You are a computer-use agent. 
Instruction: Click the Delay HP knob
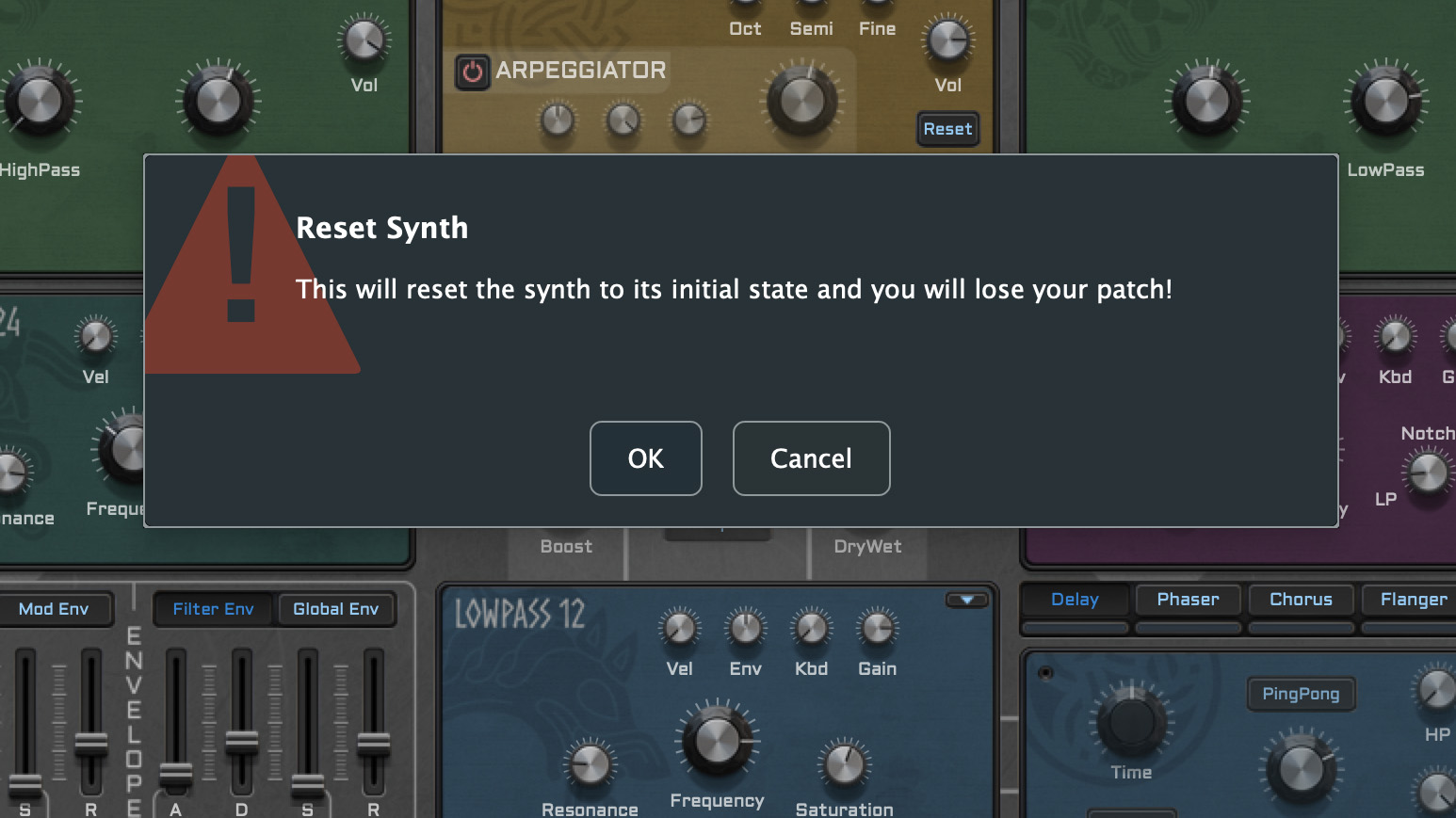[1437, 690]
